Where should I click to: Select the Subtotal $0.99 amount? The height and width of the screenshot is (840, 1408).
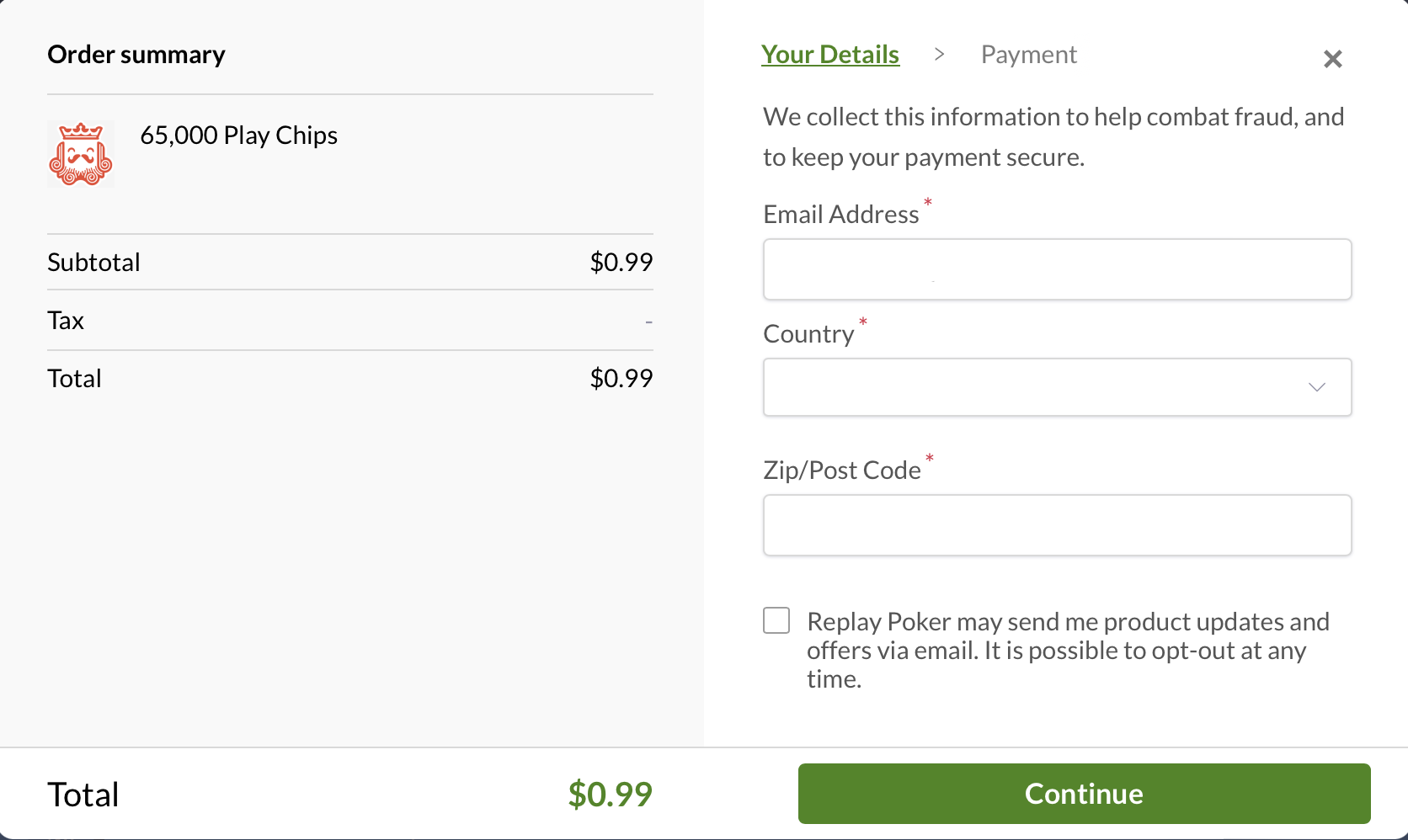621,262
